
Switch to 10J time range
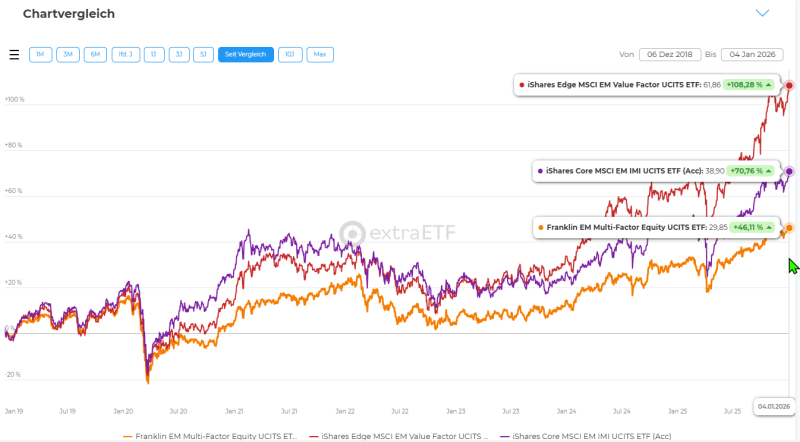[x=289, y=54]
